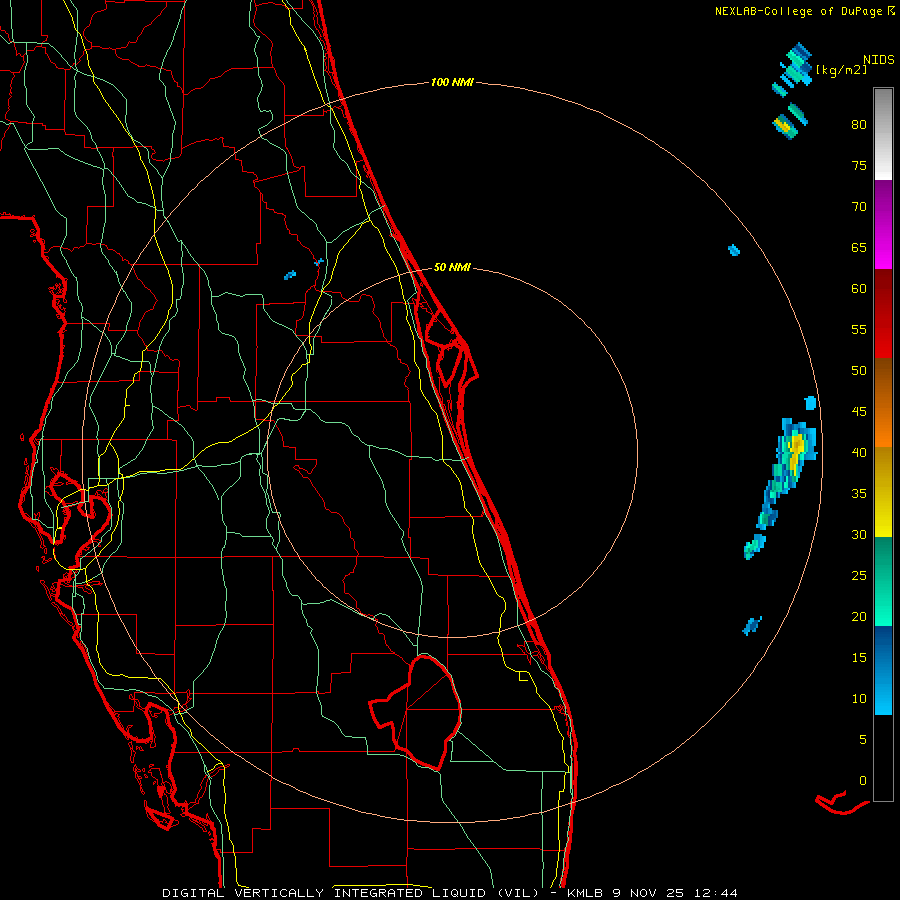Click the 45 value on the color scale
Viewport: 900px width, 900px height.
[x=859, y=412]
